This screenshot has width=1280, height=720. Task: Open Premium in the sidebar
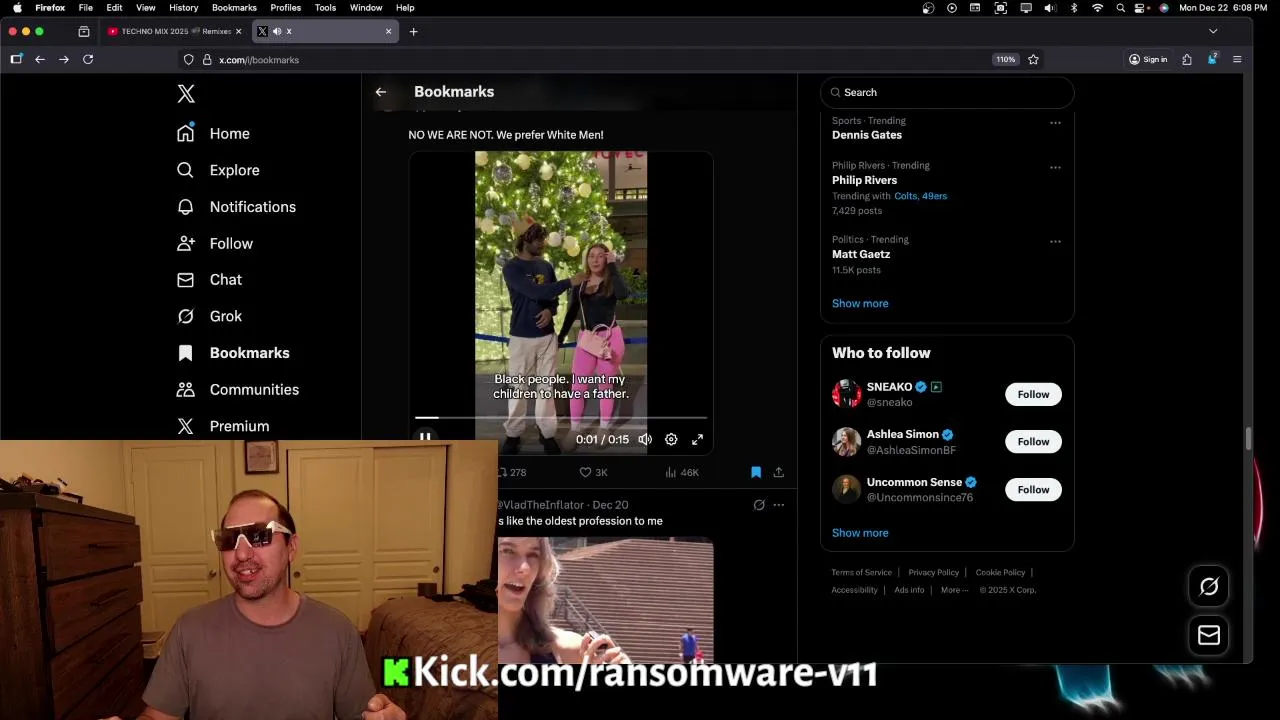223,426
